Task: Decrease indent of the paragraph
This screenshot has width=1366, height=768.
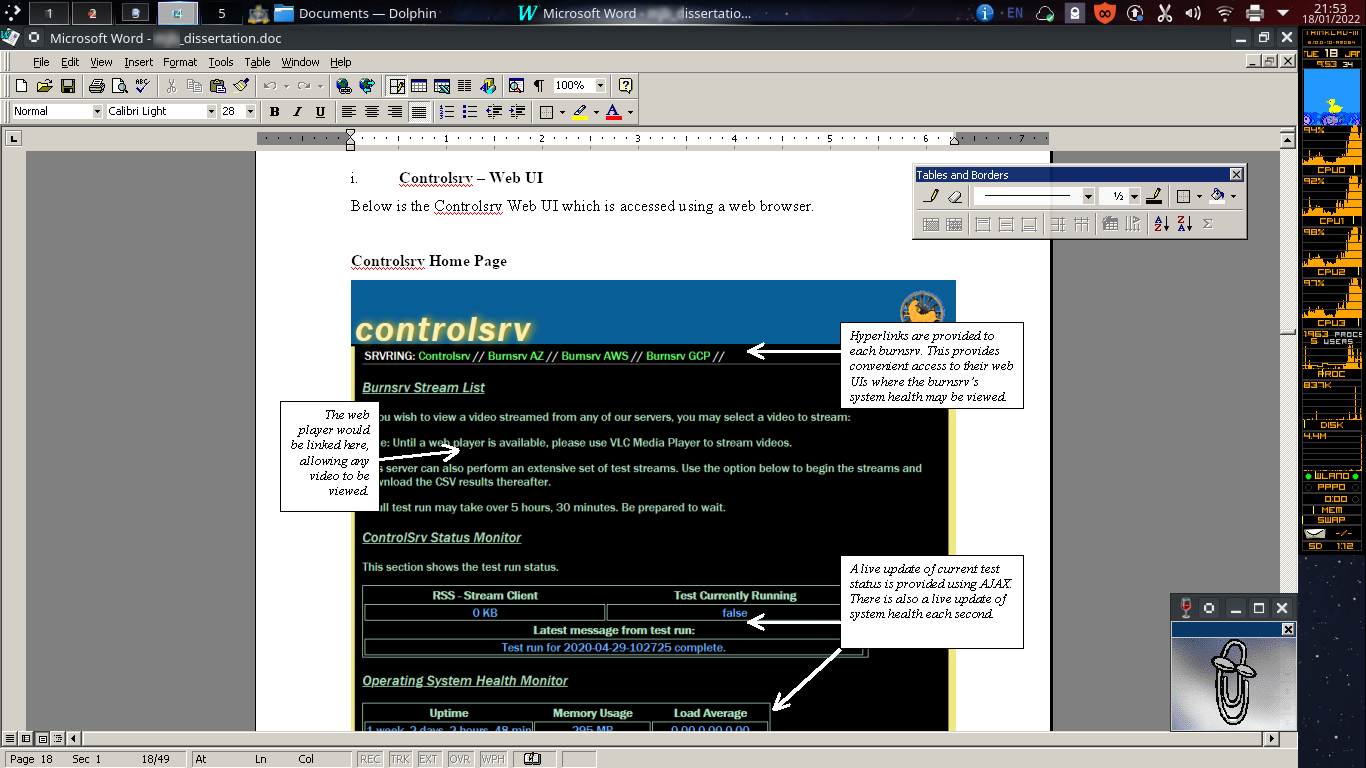Action: (493, 111)
